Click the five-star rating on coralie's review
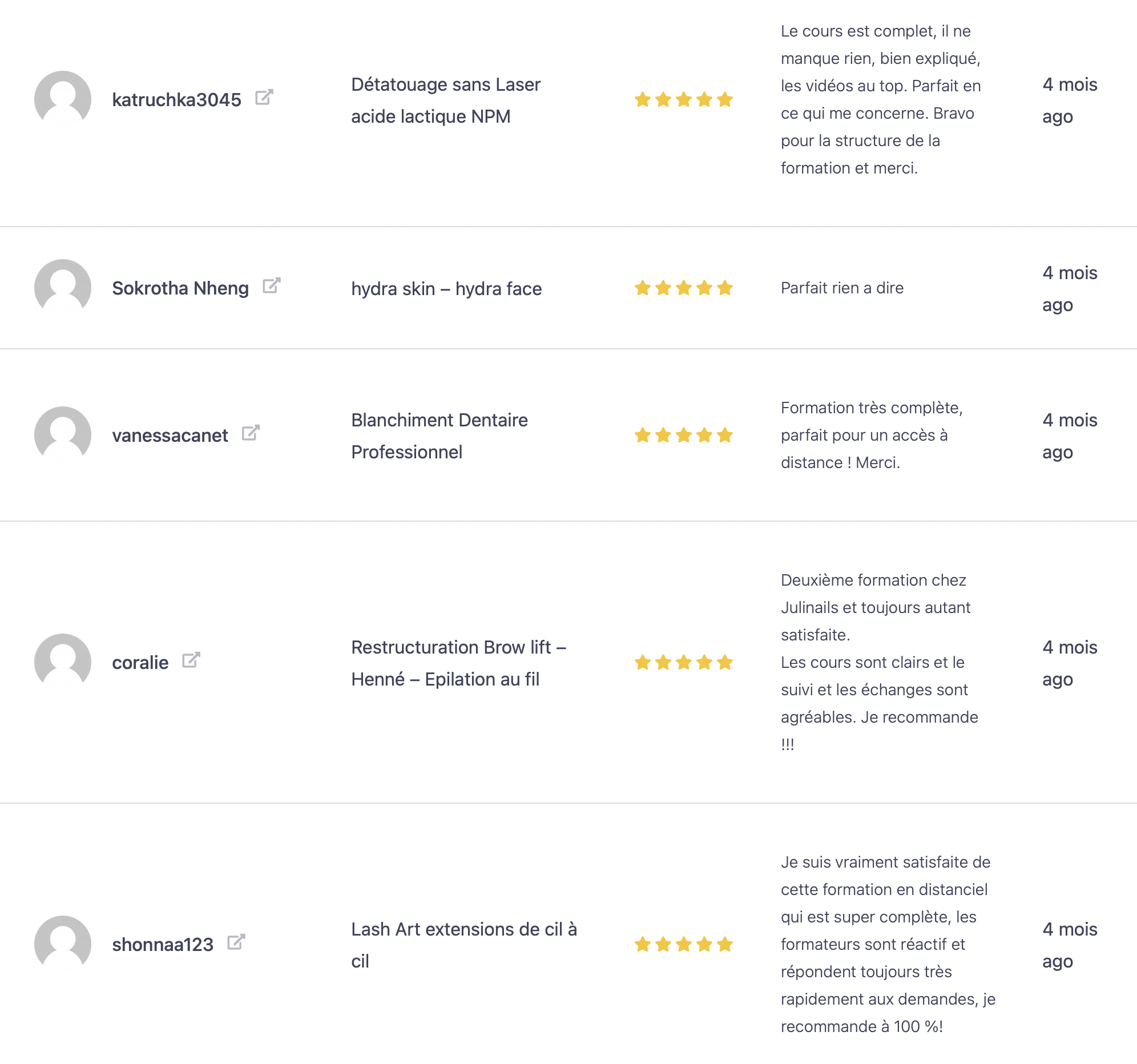This screenshot has width=1137, height=1064. click(683, 662)
